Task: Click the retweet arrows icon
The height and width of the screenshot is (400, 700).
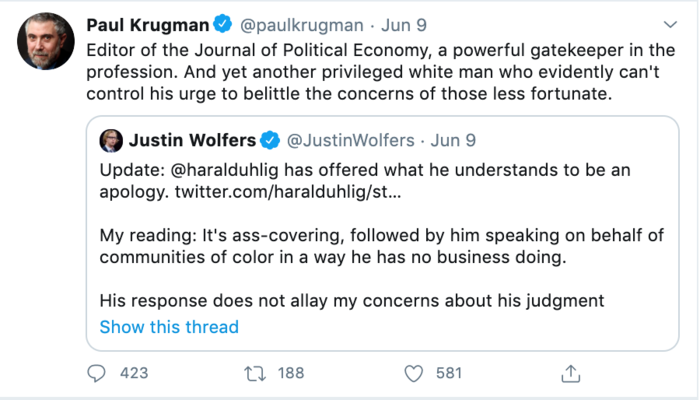Action: [256, 373]
